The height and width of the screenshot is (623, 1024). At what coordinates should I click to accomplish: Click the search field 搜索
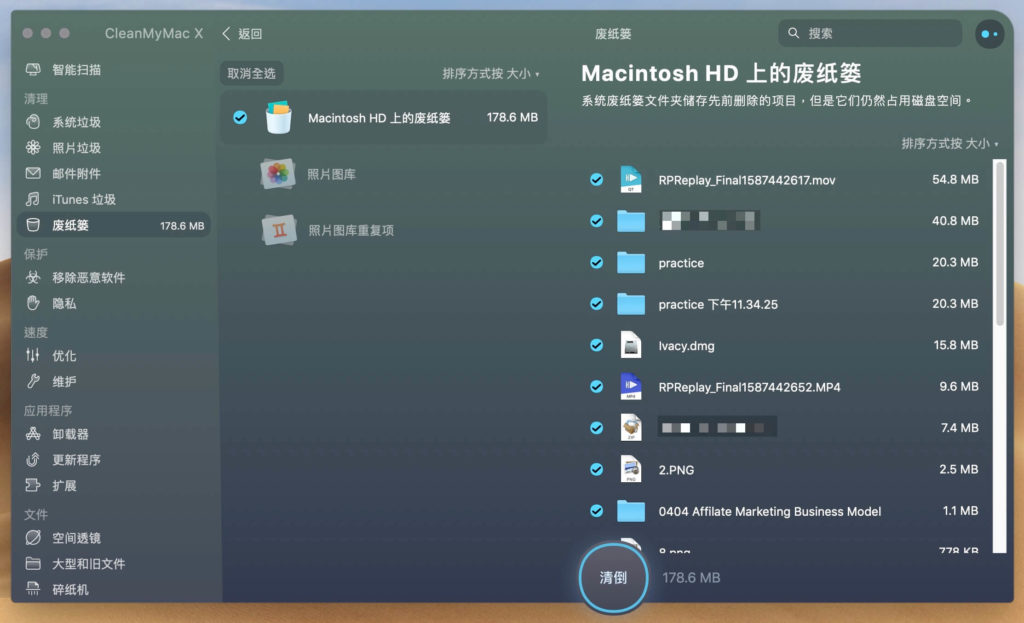click(x=869, y=33)
